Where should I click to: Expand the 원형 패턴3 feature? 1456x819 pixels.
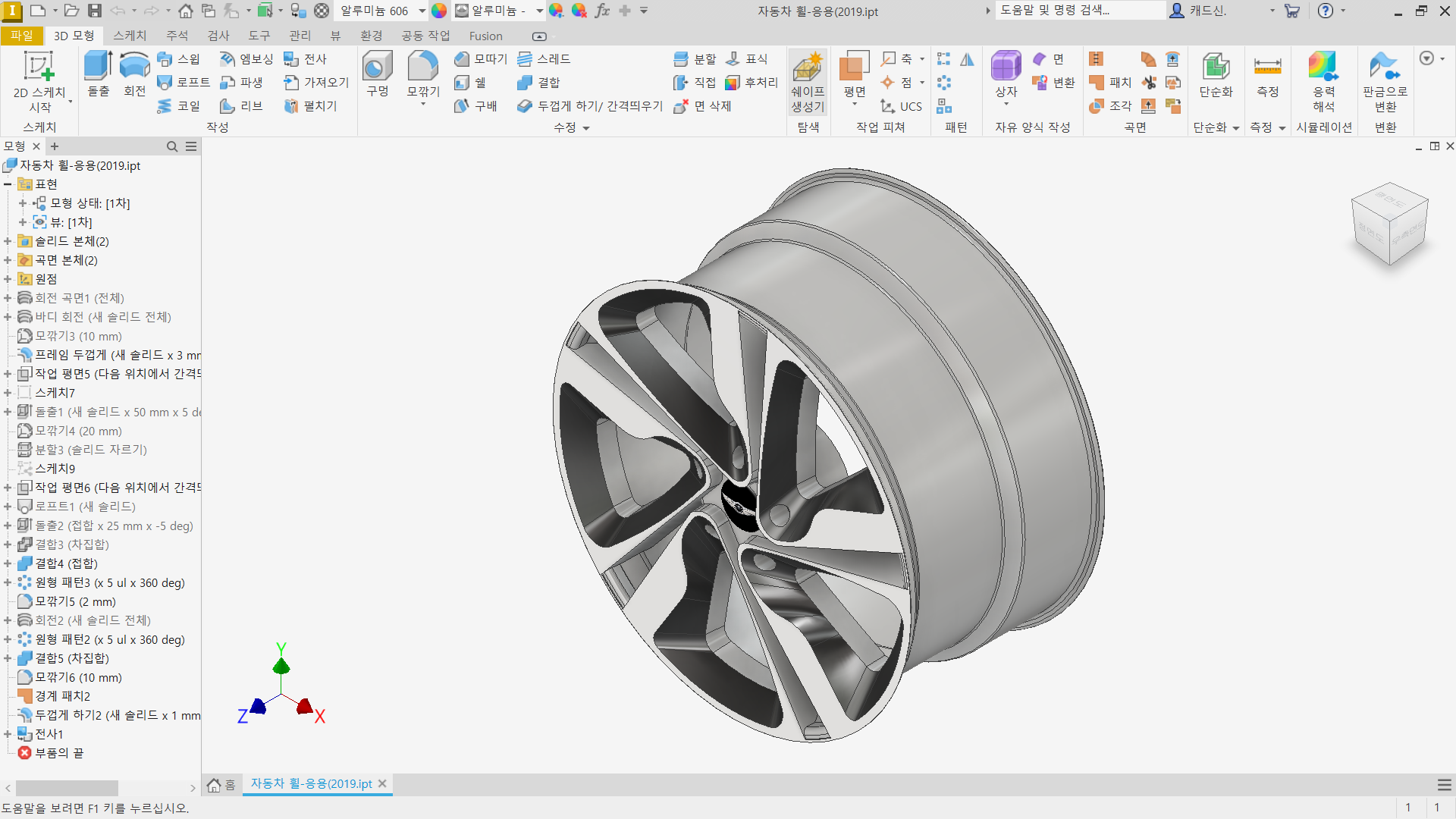(8, 582)
